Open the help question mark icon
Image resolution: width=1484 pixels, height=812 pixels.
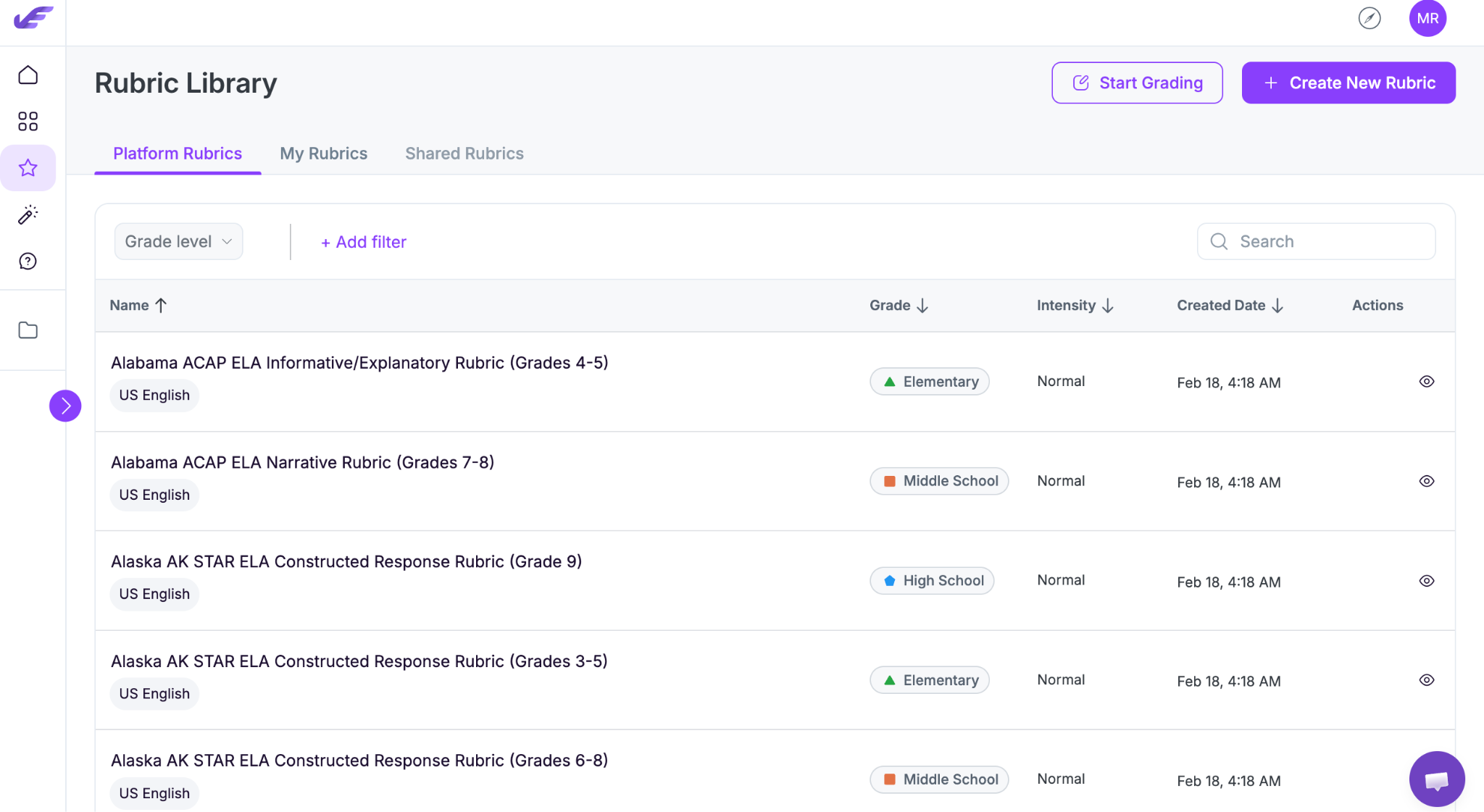click(28, 261)
